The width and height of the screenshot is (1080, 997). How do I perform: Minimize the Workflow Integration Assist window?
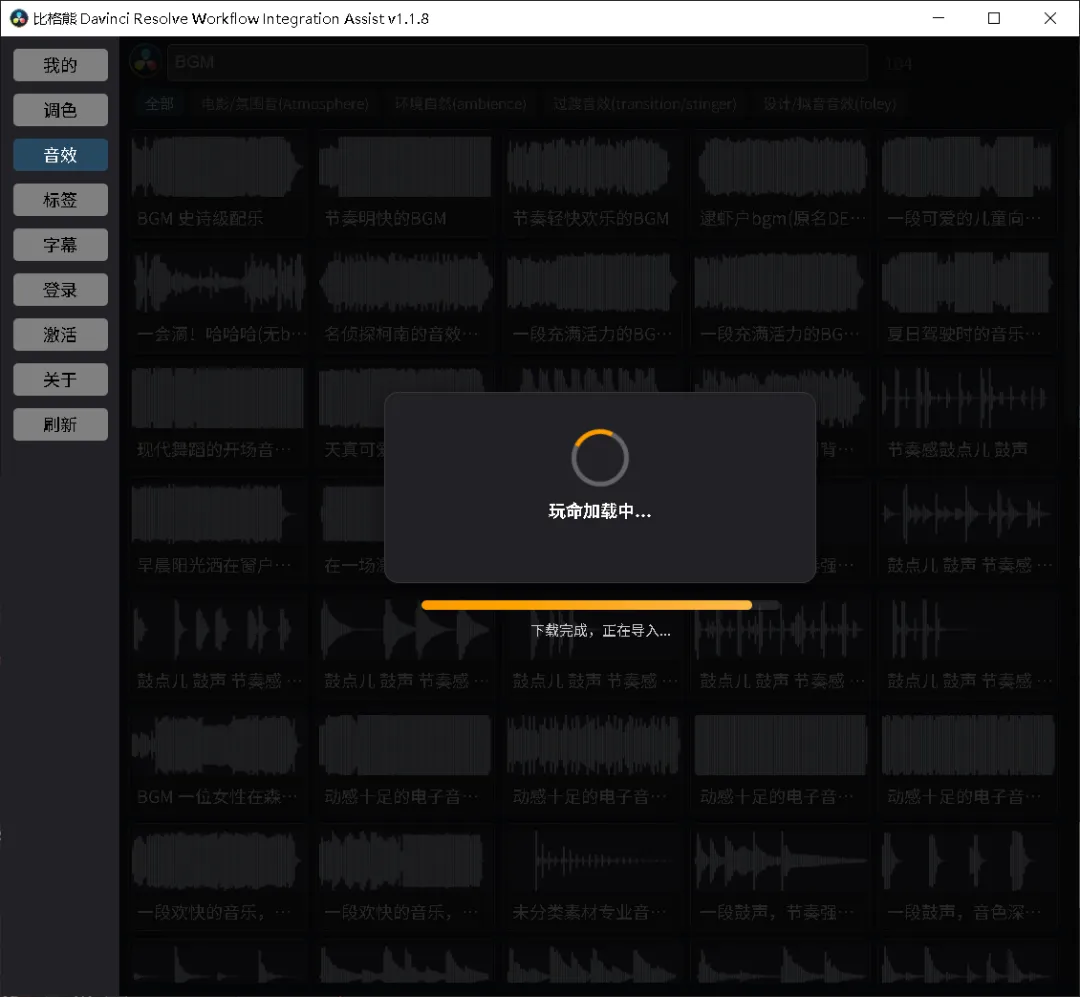938,18
